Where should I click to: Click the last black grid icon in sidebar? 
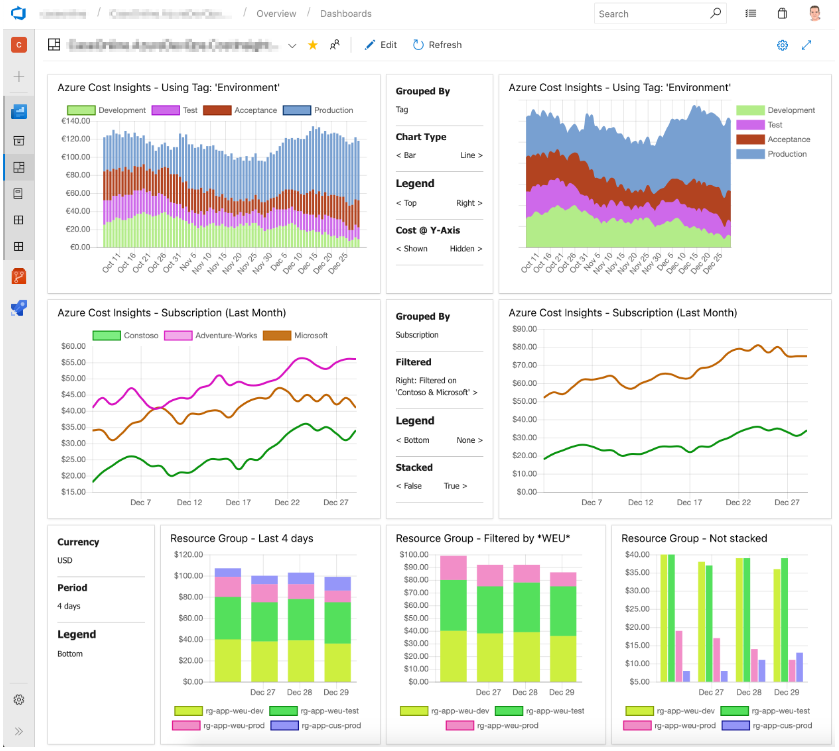point(19,246)
